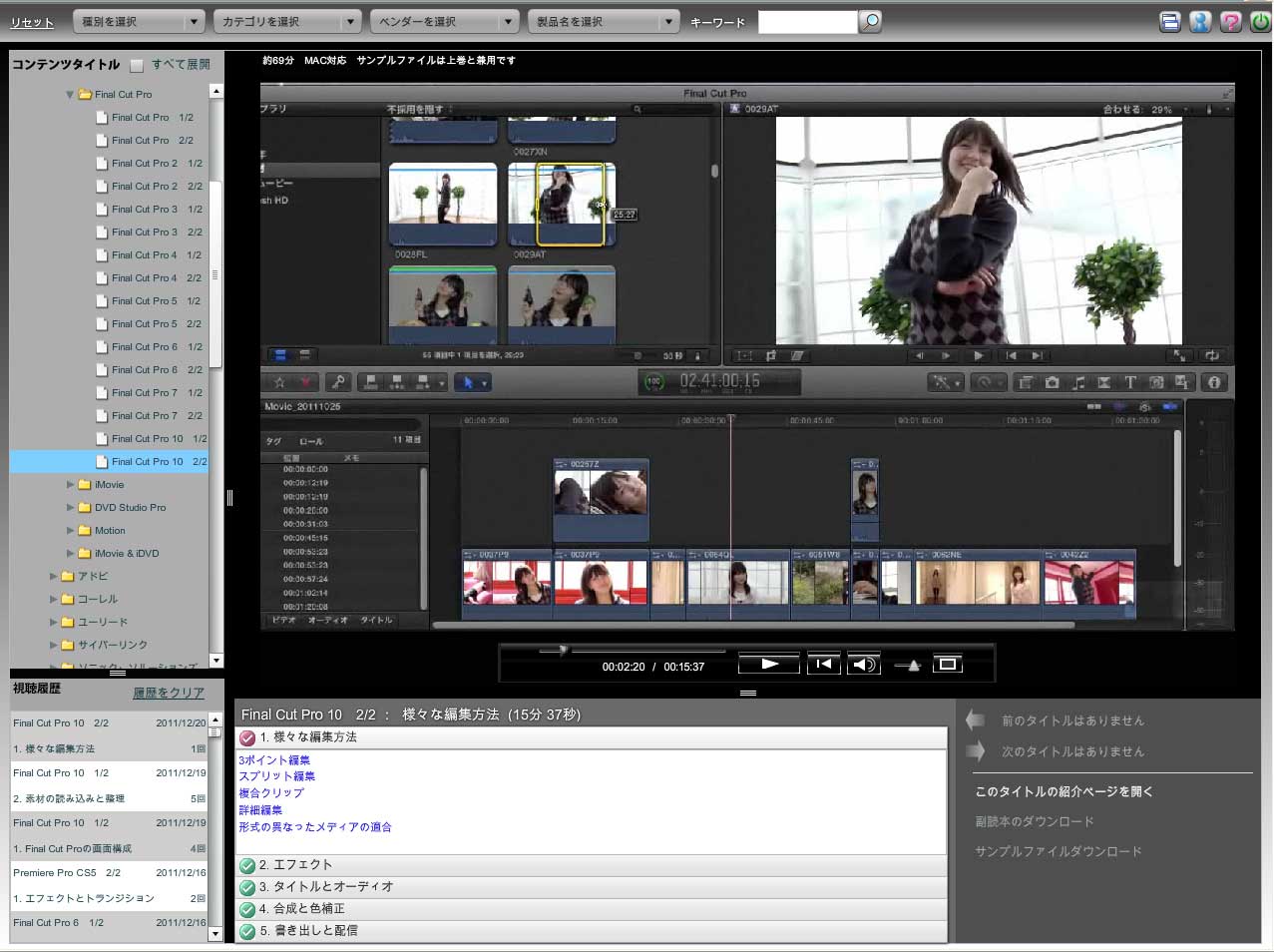Open the 種別を選択 dropdown

(x=139, y=21)
